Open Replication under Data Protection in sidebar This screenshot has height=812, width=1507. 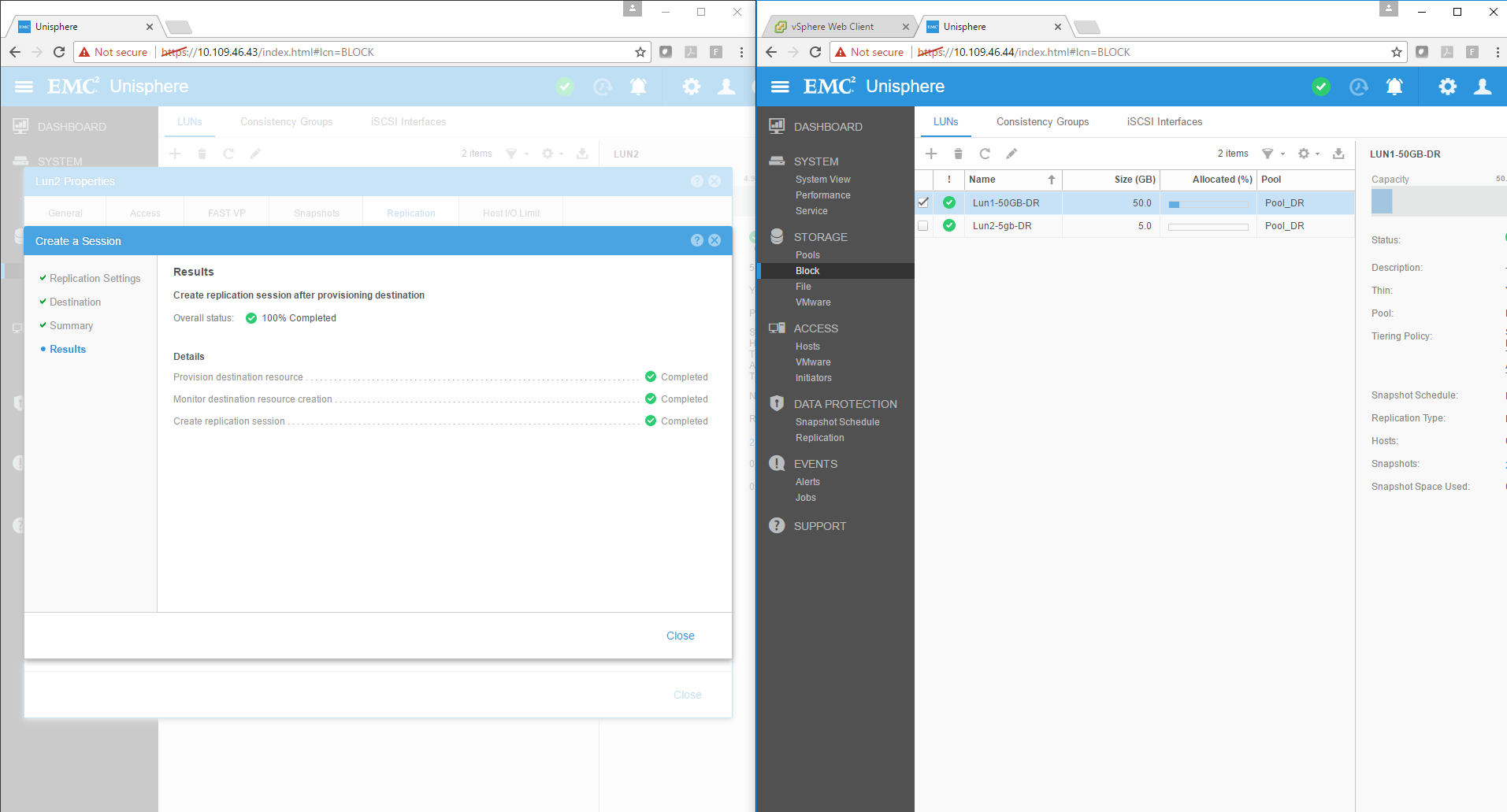point(819,438)
